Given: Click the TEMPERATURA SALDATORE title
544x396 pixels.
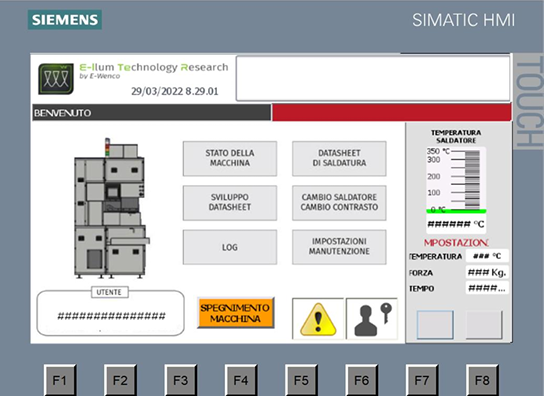Looking at the screenshot, I should click(456, 136).
